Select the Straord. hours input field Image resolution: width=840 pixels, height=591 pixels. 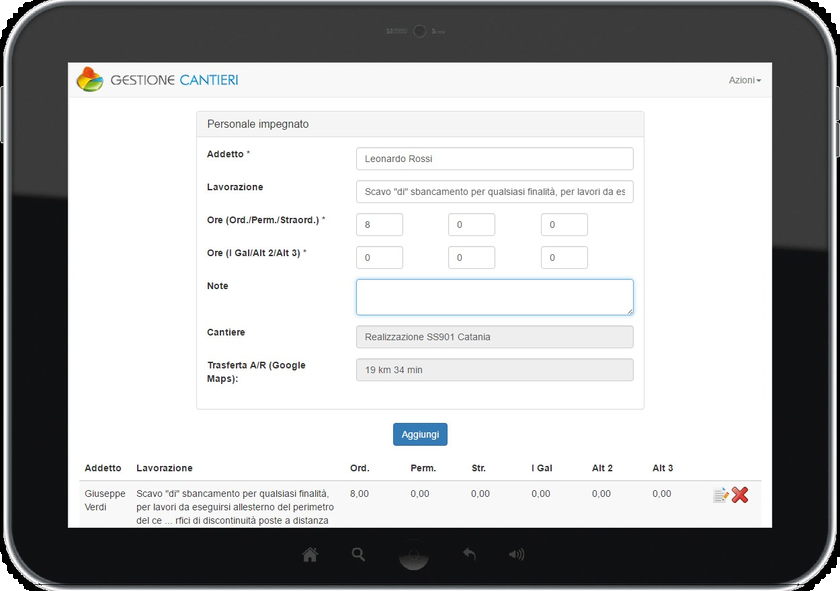coord(564,225)
